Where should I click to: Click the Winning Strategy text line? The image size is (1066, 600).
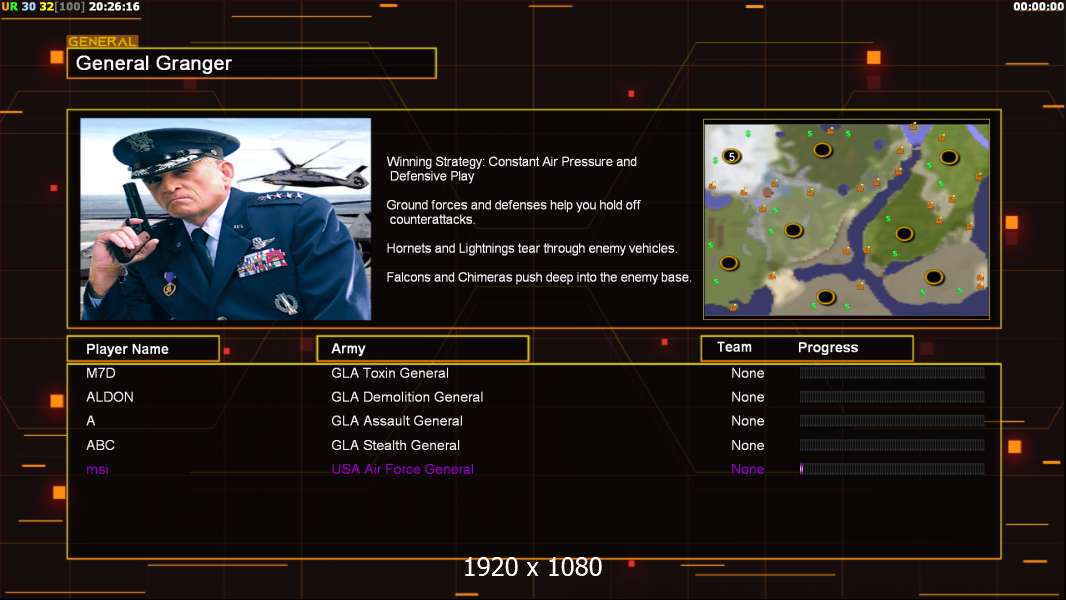[x=512, y=169]
